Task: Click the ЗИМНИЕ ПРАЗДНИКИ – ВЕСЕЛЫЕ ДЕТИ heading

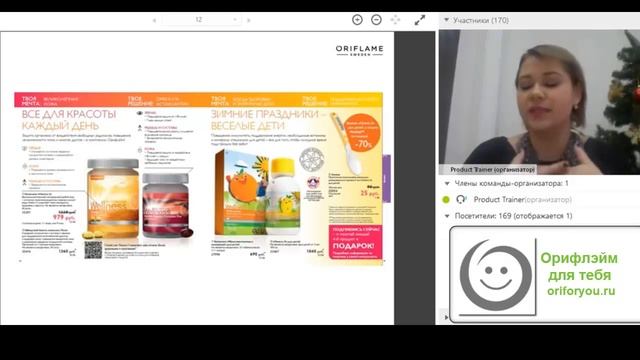Action: pos(269,120)
